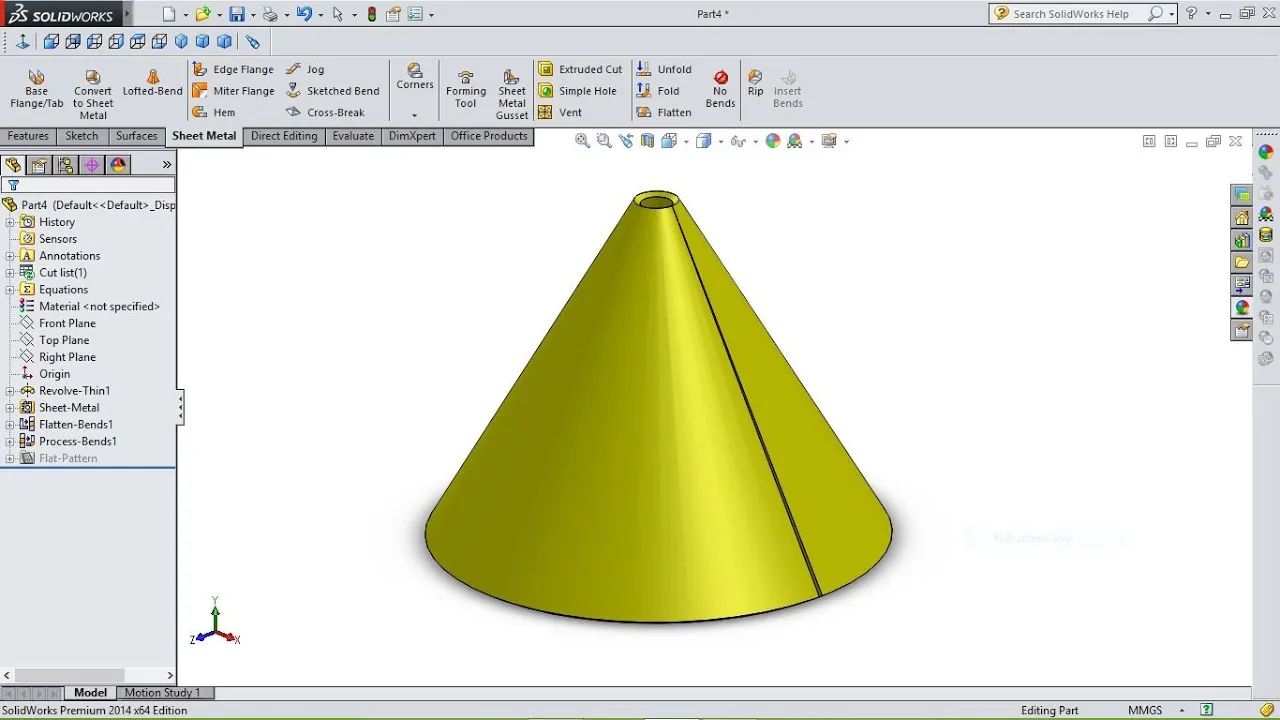Expand the manager panel chevron

click(167, 165)
